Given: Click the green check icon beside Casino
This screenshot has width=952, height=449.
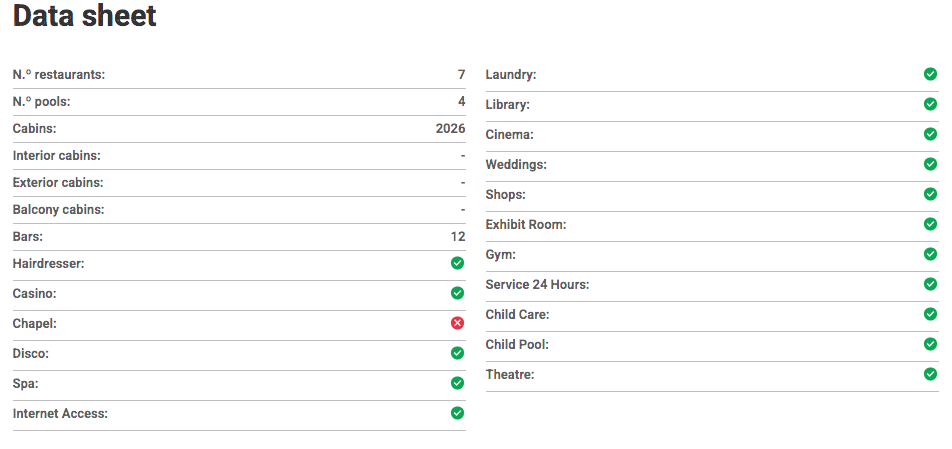Looking at the screenshot, I should point(457,293).
